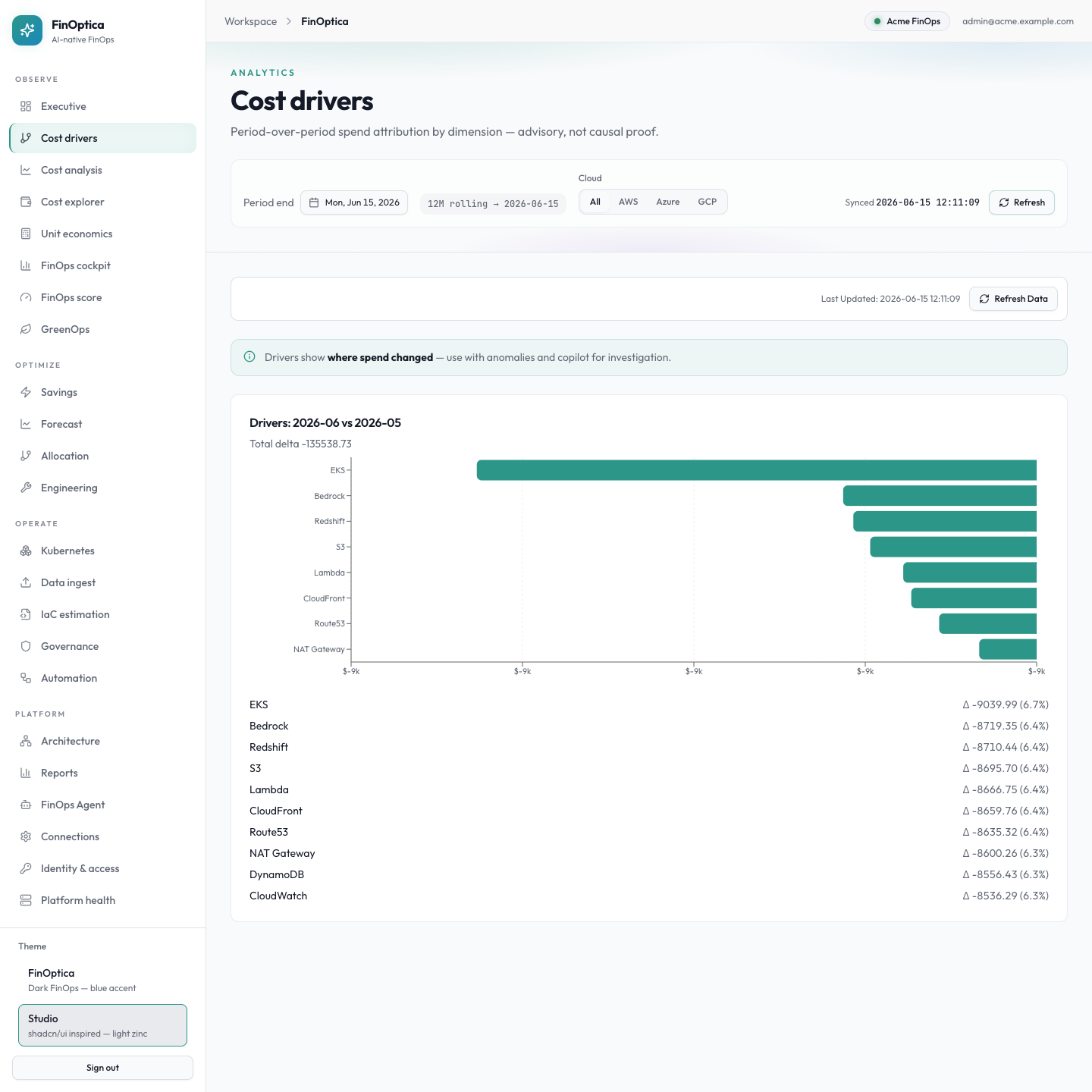The height and width of the screenshot is (1092, 1092).
Task: Click the Governance shield icon
Action: tap(26, 646)
